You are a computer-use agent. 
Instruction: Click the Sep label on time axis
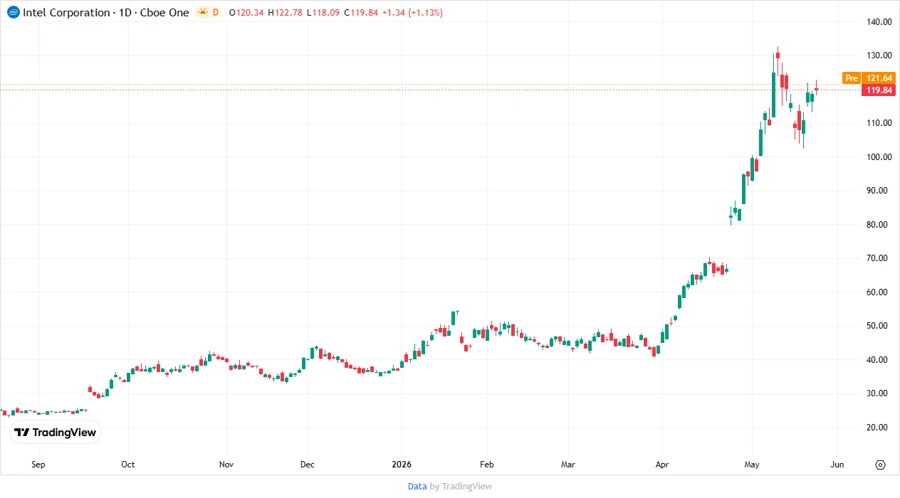pos(38,464)
